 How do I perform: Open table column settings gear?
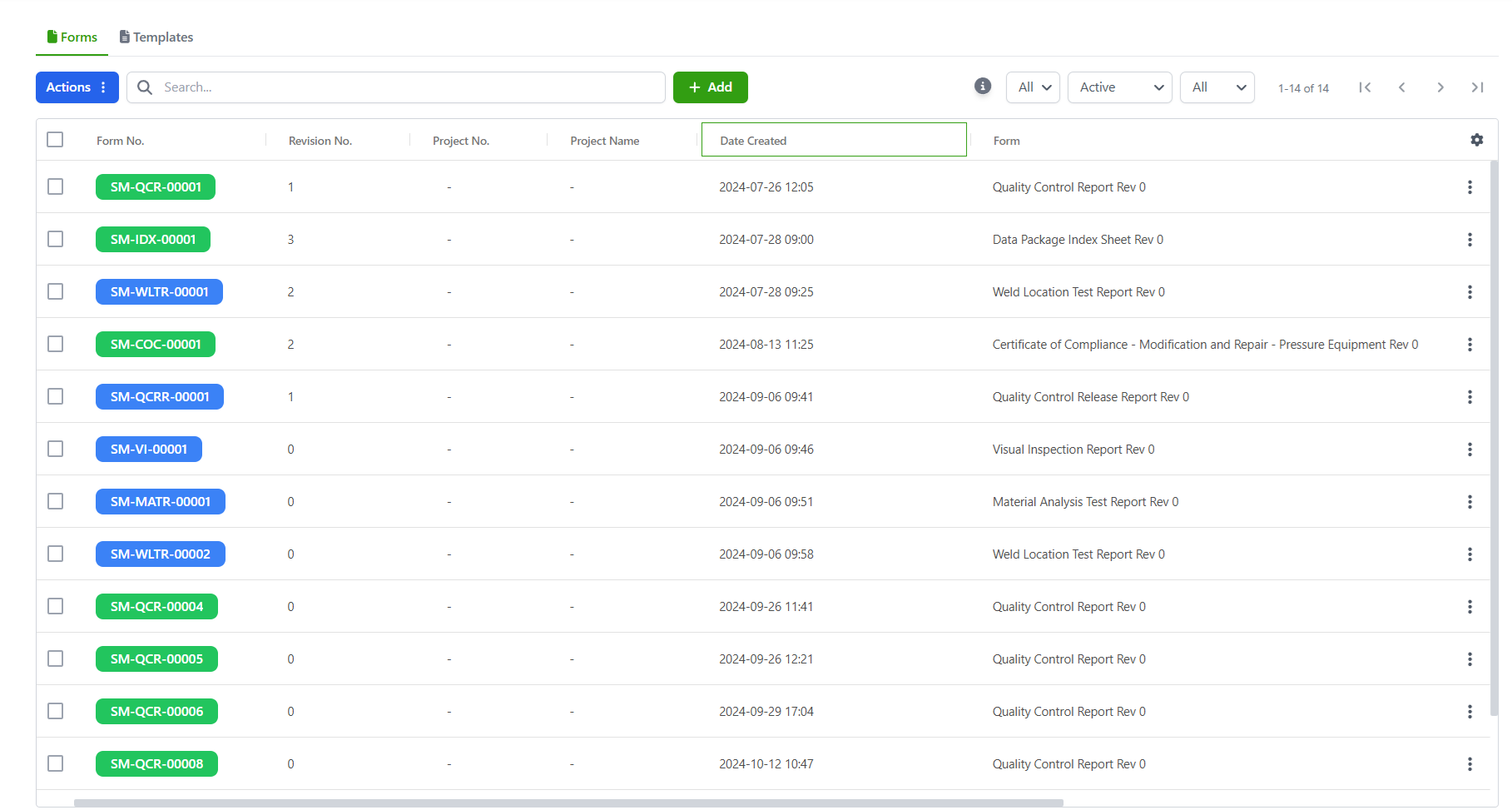1477,140
